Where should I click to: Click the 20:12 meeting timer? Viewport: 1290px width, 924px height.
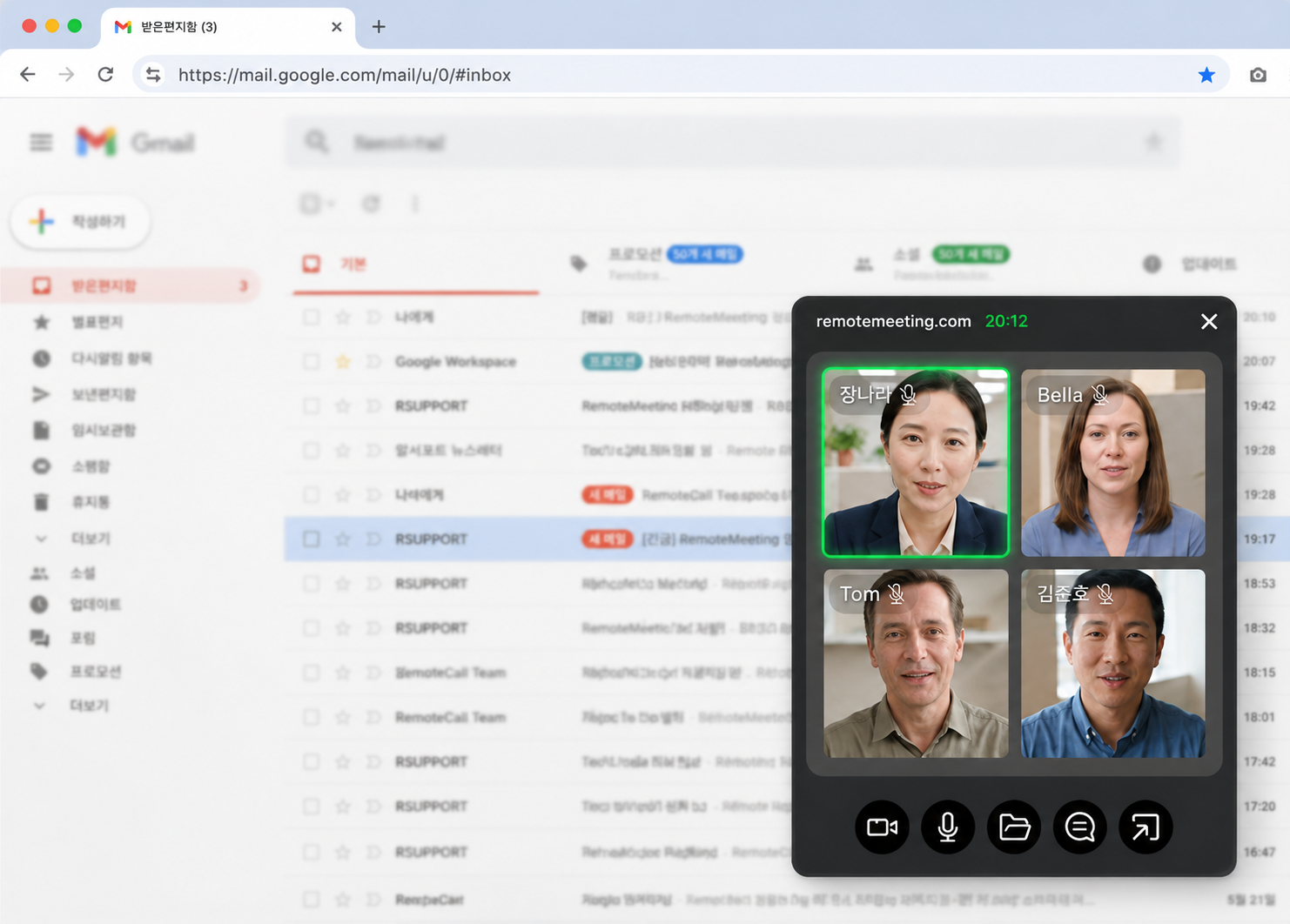click(x=1006, y=321)
